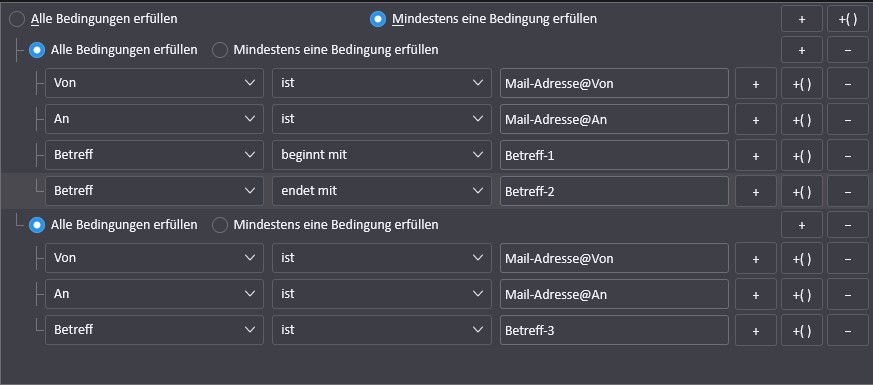This screenshot has height=385, width=873.
Task: Add a condition after the Betreff-1 row
Action: [756, 155]
